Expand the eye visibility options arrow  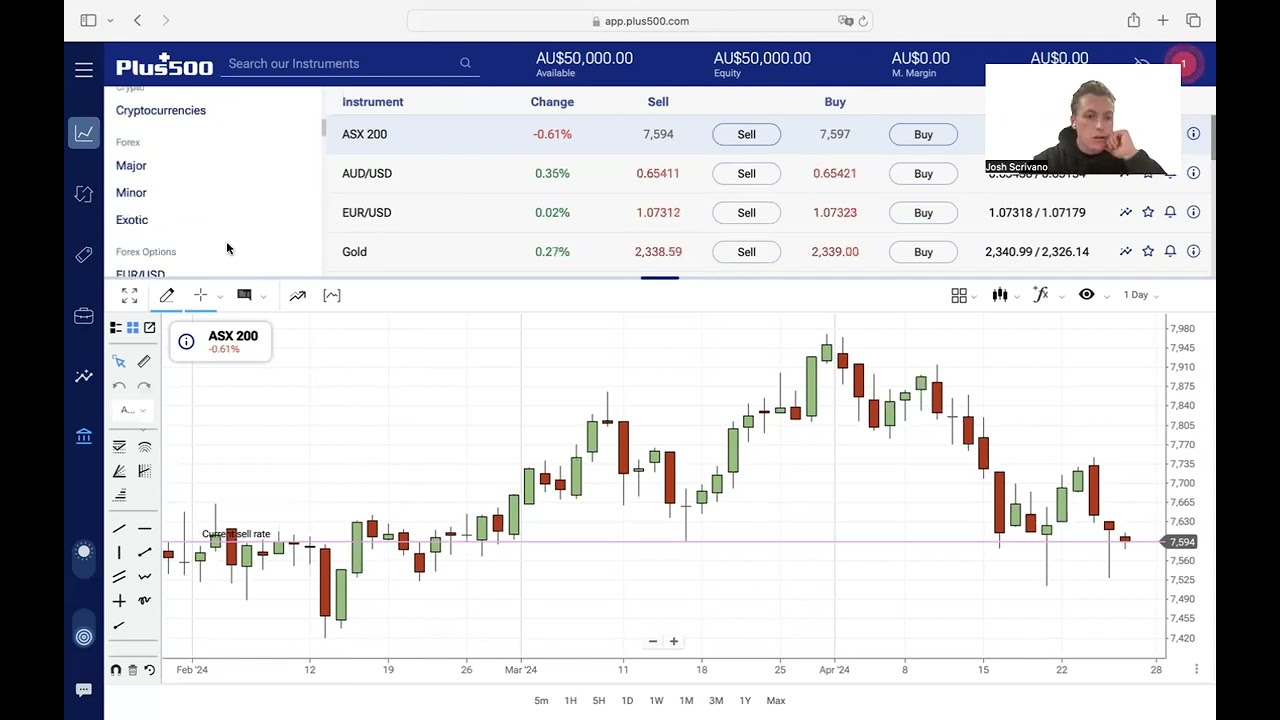(1107, 296)
